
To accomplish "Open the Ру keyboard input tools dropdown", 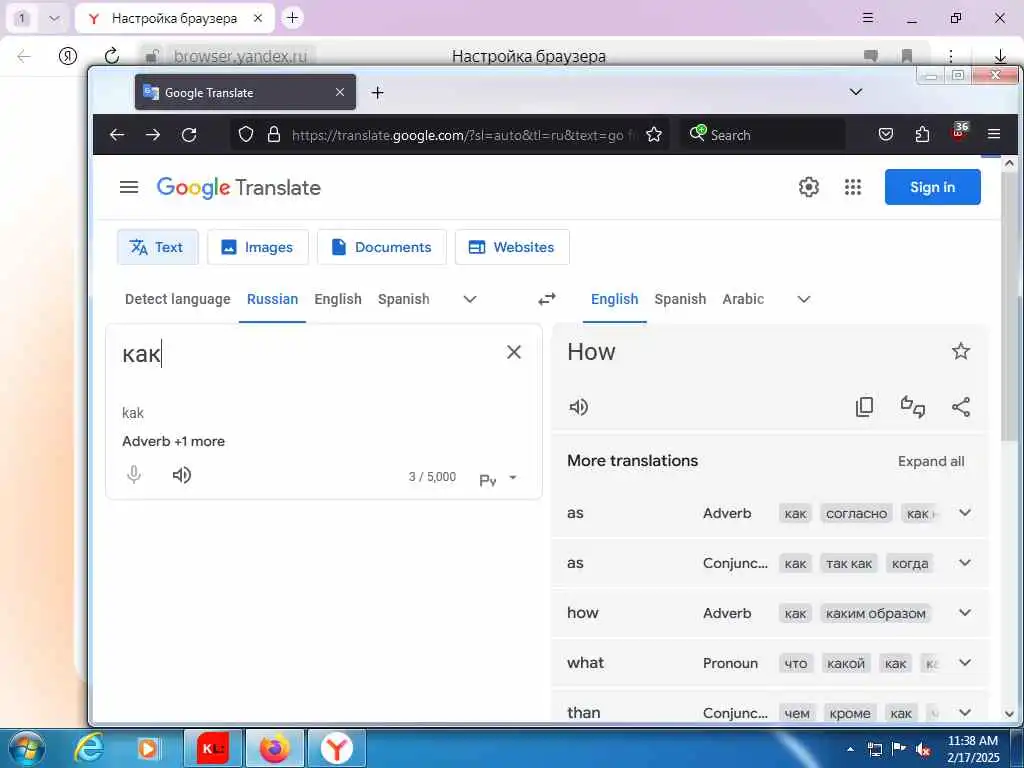I will click(x=498, y=479).
